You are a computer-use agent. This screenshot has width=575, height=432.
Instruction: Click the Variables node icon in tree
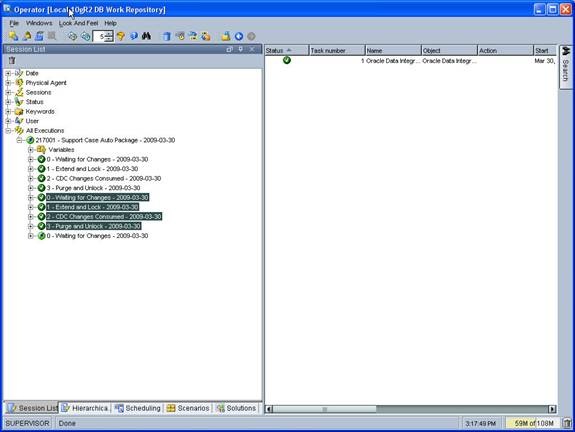click(41, 150)
